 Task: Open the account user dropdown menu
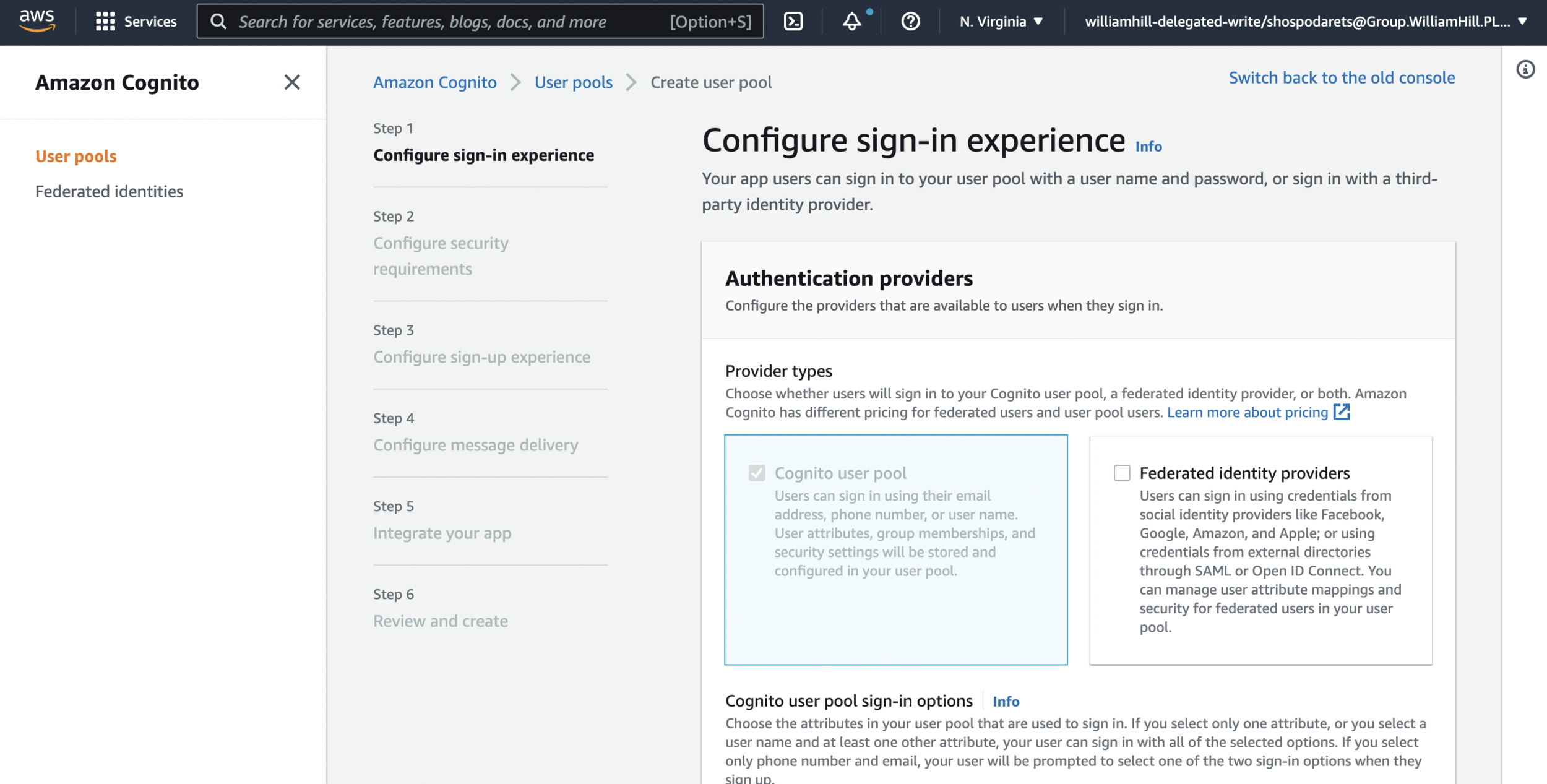(1306, 21)
